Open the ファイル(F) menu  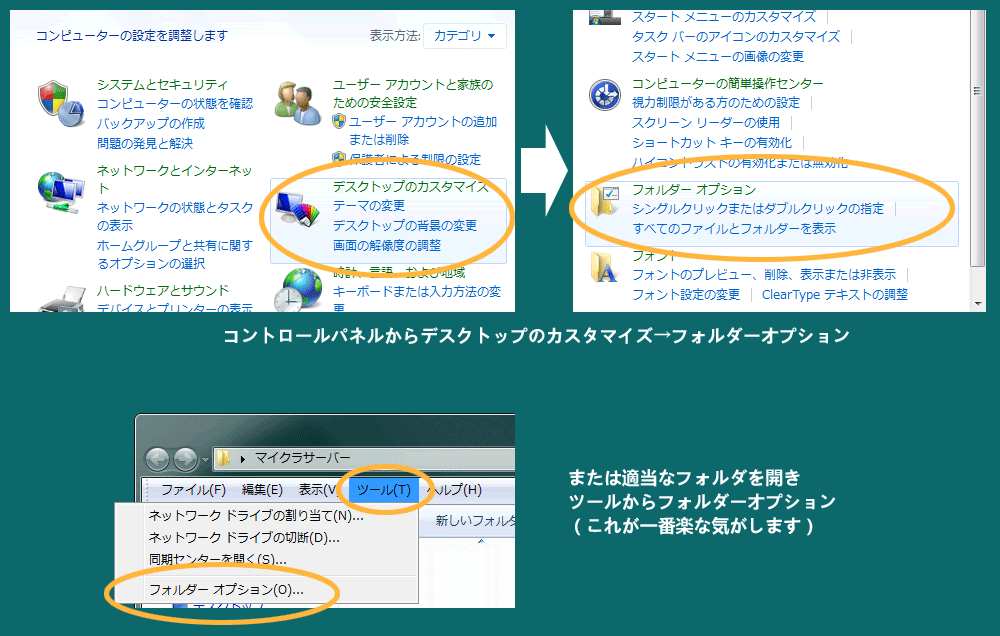(x=193, y=490)
